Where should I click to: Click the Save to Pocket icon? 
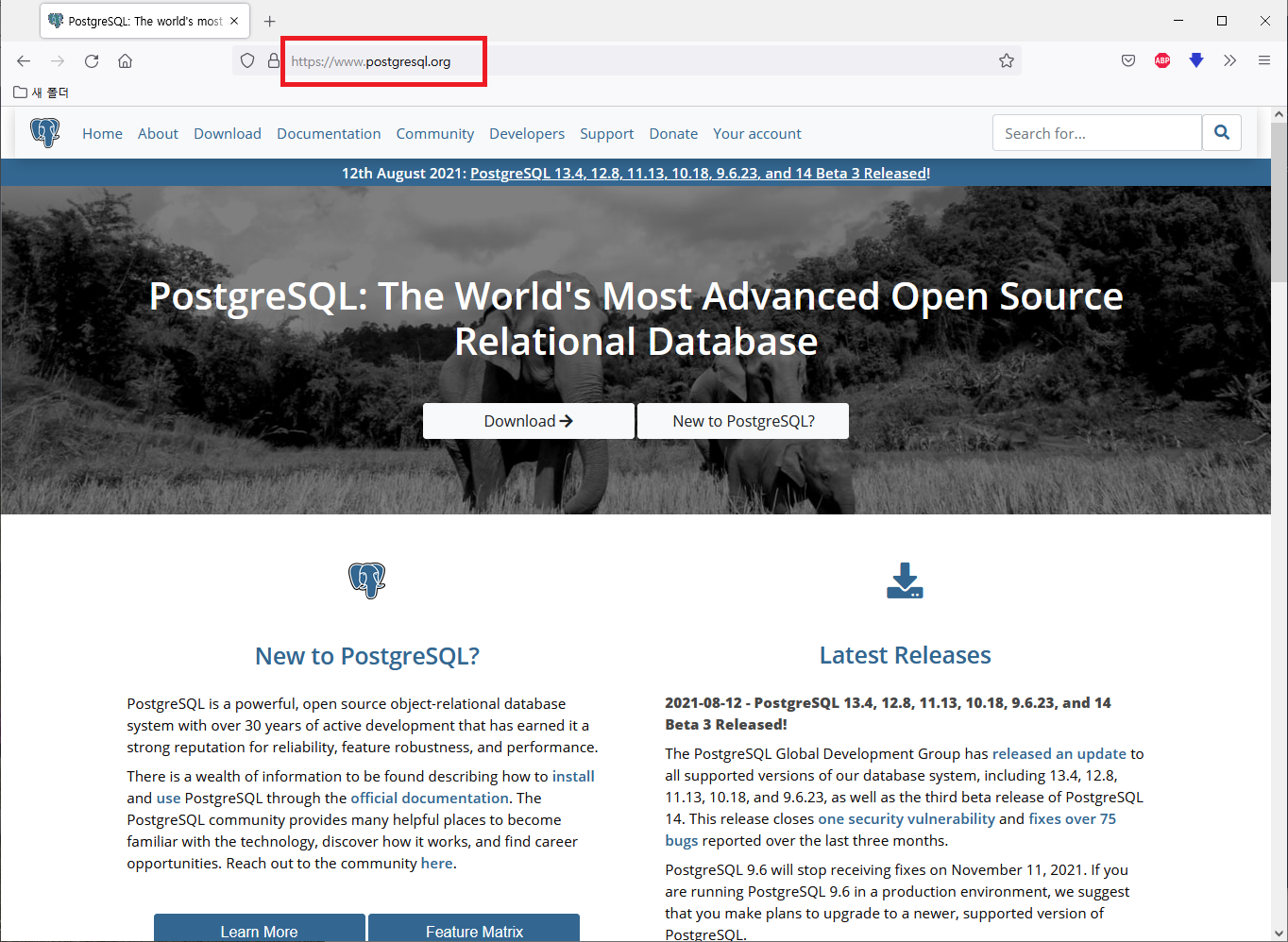tap(1128, 61)
